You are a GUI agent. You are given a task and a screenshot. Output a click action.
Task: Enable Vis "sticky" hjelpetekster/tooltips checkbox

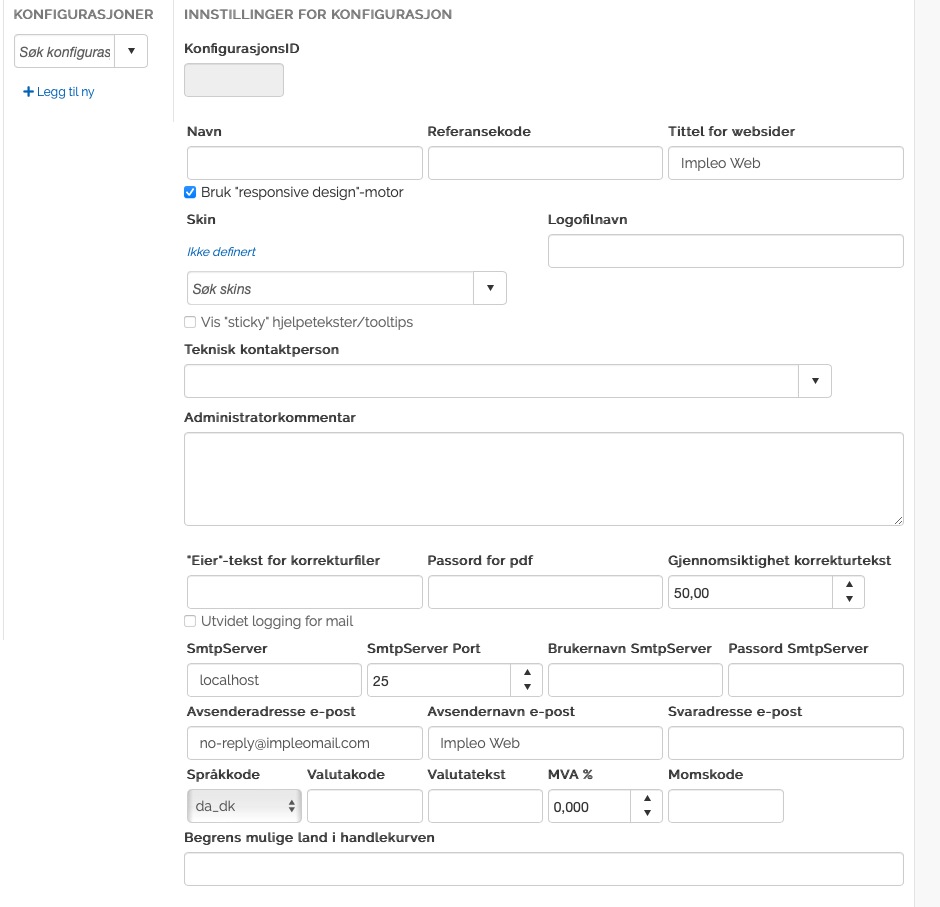[x=190, y=322]
